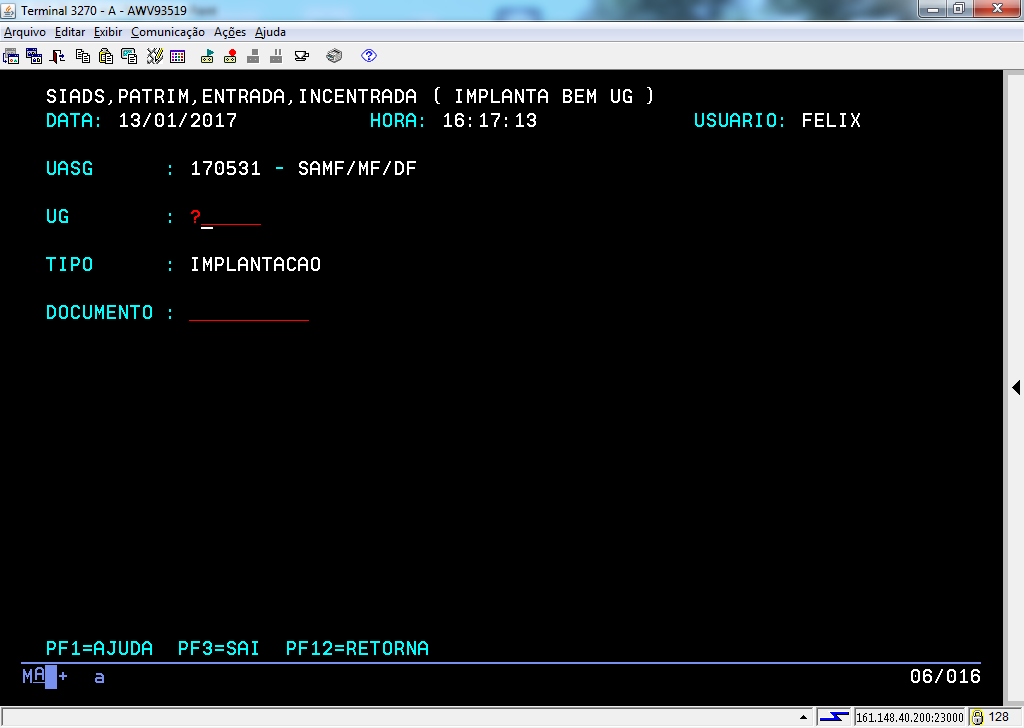This screenshot has width=1024, height=728.
Task: Expand the side panel arrow on right edge
Action: (1016, 387)
